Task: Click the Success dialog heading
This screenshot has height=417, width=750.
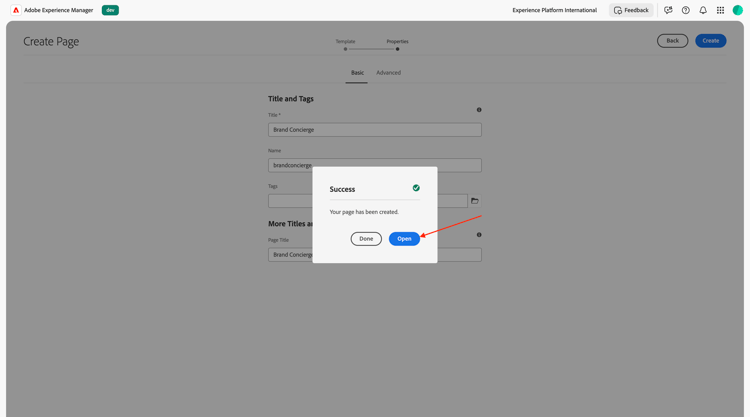Action: coord(342,189)
